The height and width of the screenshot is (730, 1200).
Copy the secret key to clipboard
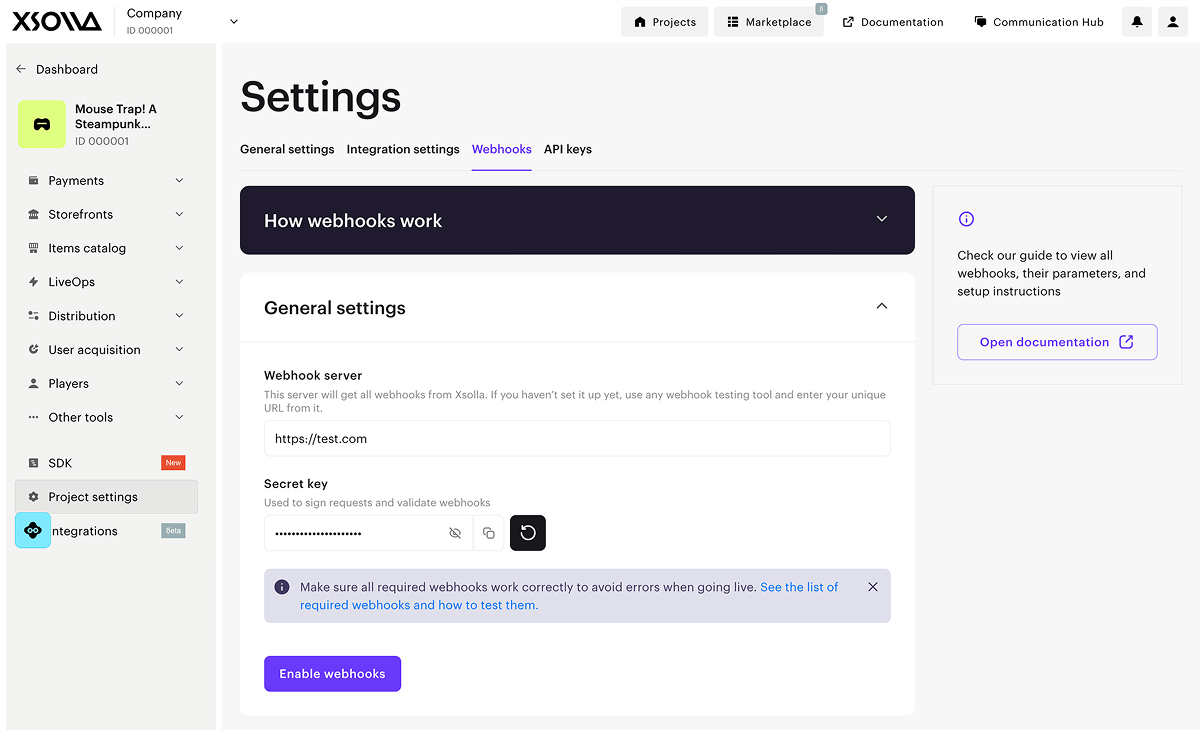tap(489, 533)
